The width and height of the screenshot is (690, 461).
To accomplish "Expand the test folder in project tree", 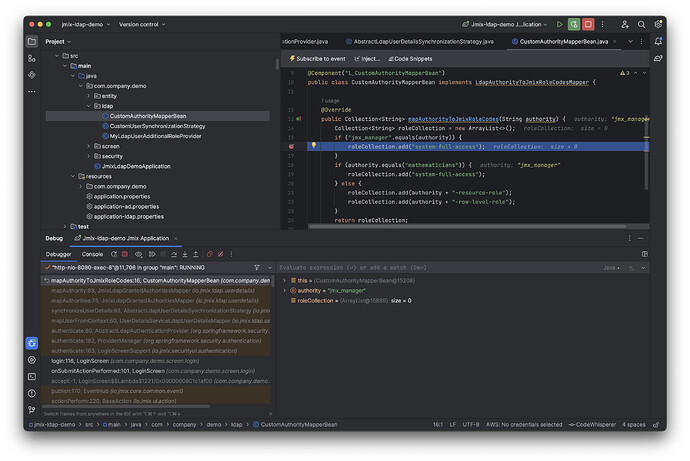I will click(x=65, y=227).
